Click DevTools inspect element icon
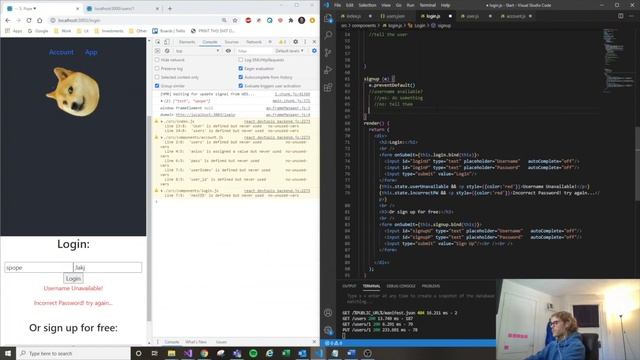 click(x=158, y=42)
